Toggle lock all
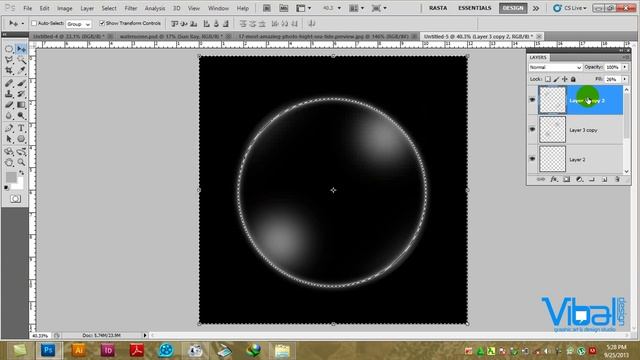 coord(573,79)
